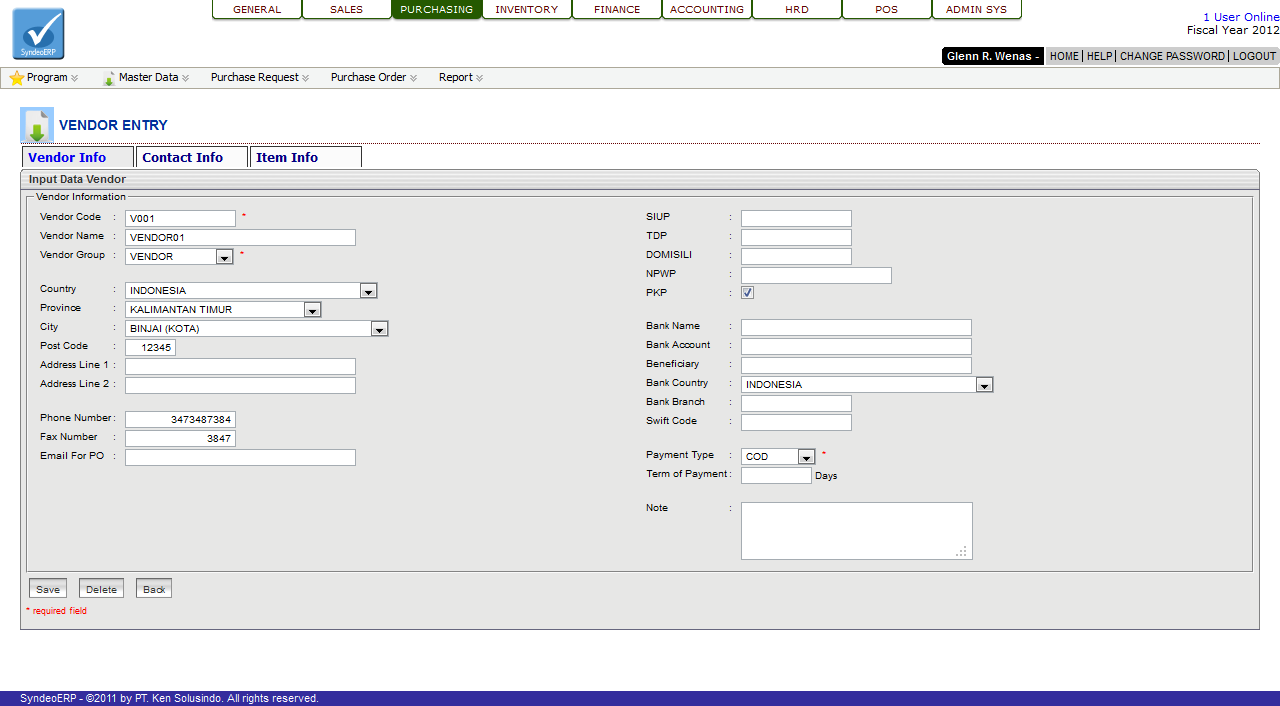This screenshot has width=1280, height=706.
Task: Click the LOGOUT link
Action: [1254, 56]
